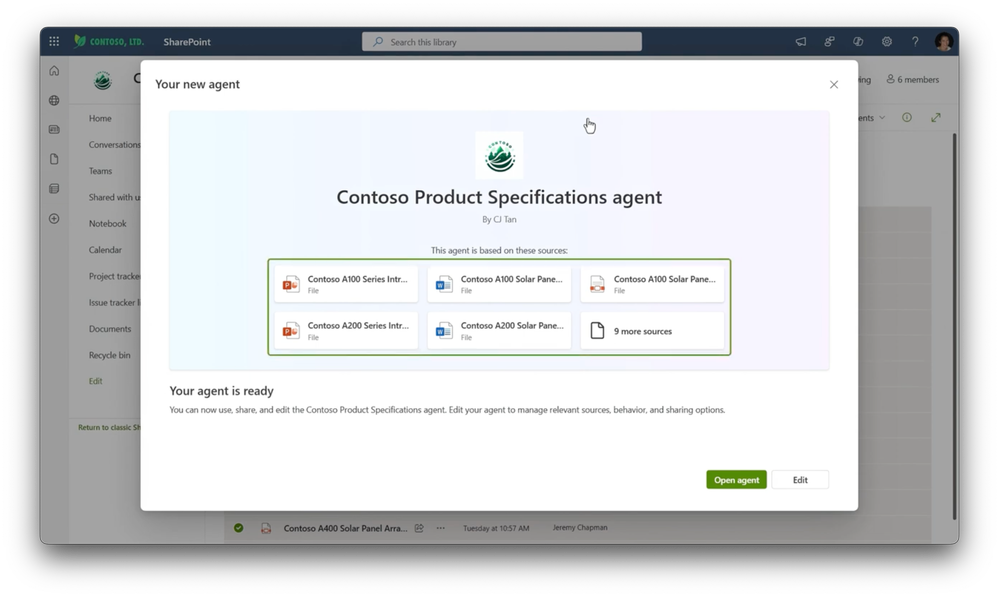
Task: Select Home in site navigation
Action: pos(100,119)
